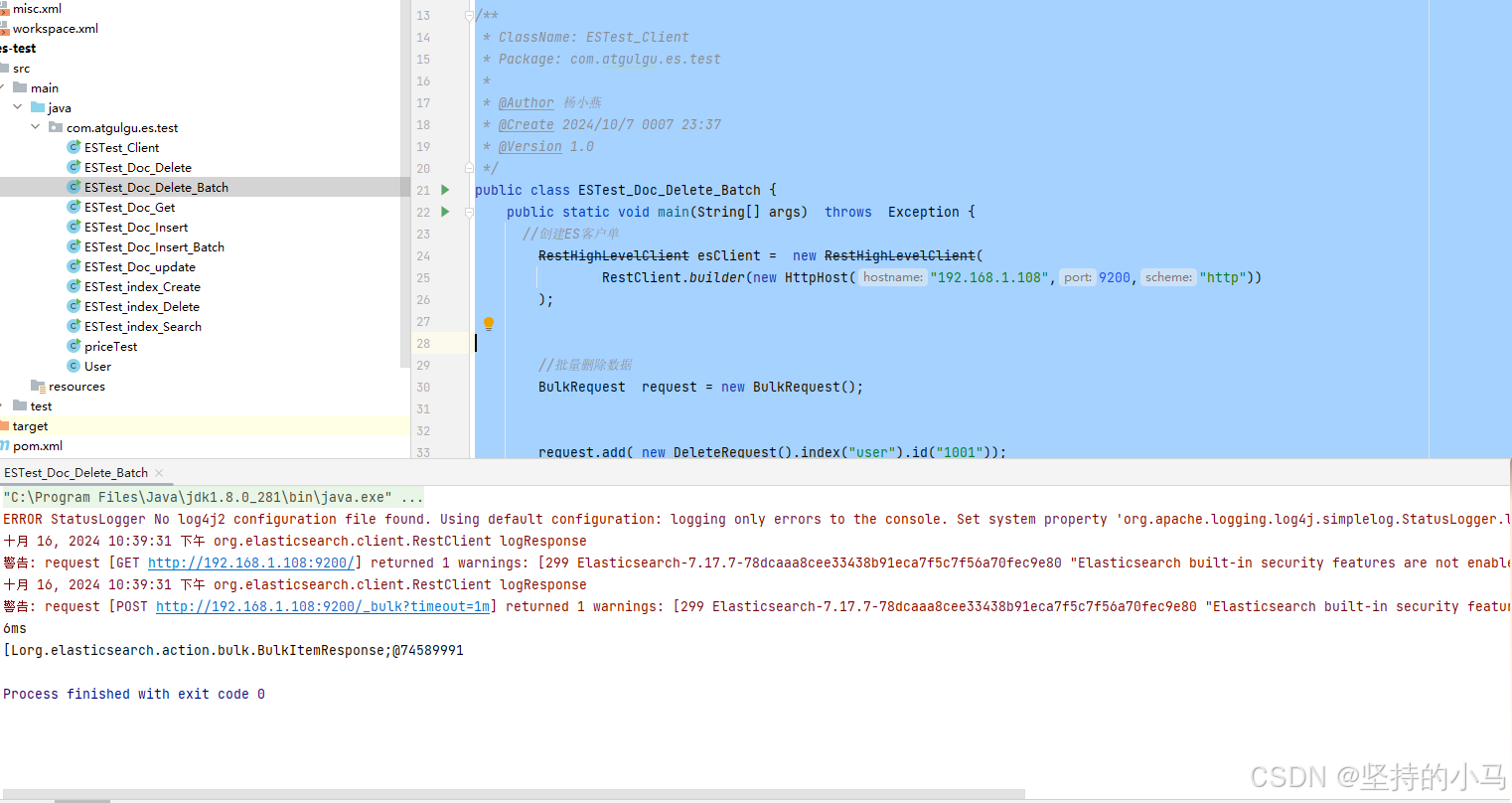
Task: Click line number 28 in the gutter
Action: (x=423, y=343)
